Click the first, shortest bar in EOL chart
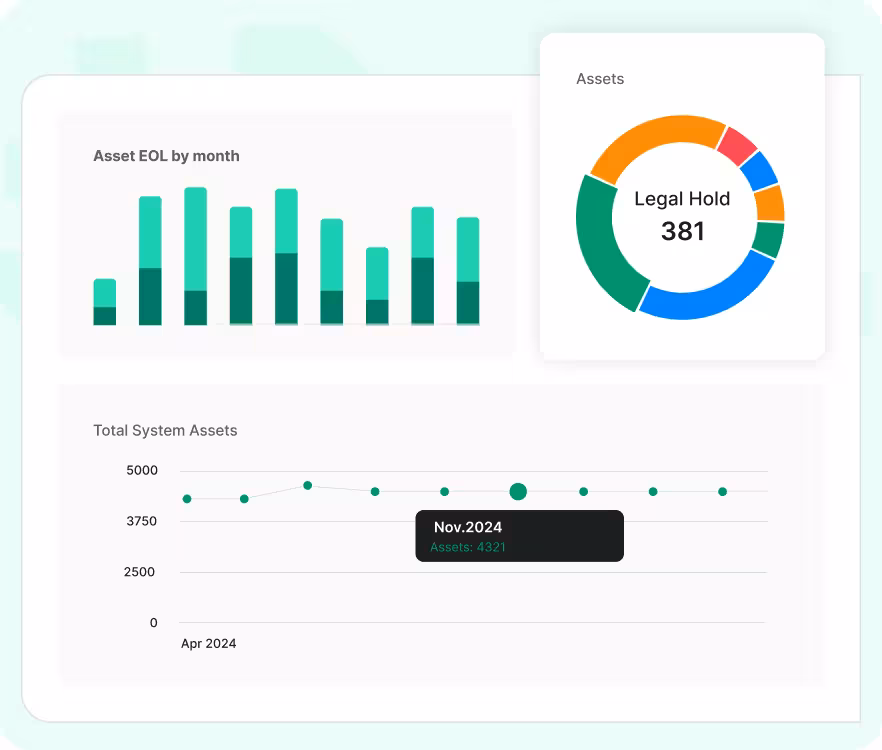The image size is (882, 750). click(105, 302)
